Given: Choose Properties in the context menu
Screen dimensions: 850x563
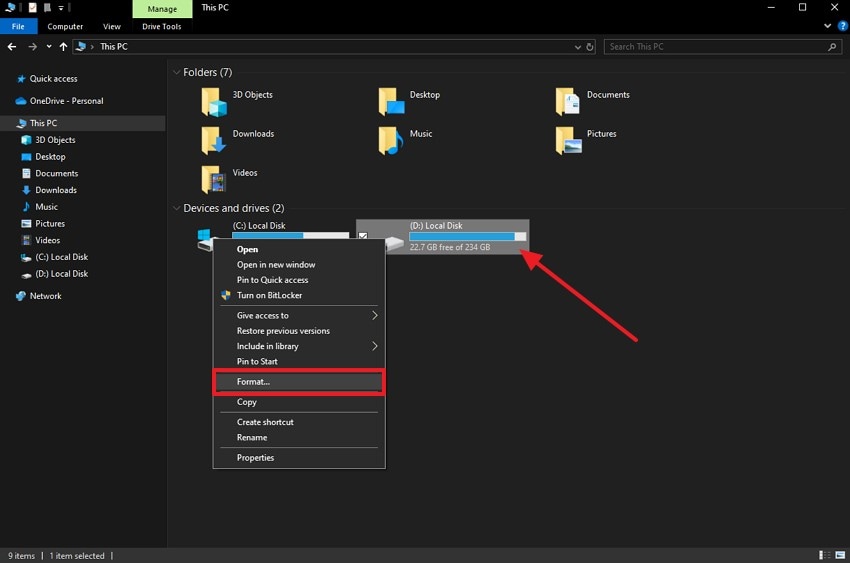Looking at the screenshot, I should 299,458.
